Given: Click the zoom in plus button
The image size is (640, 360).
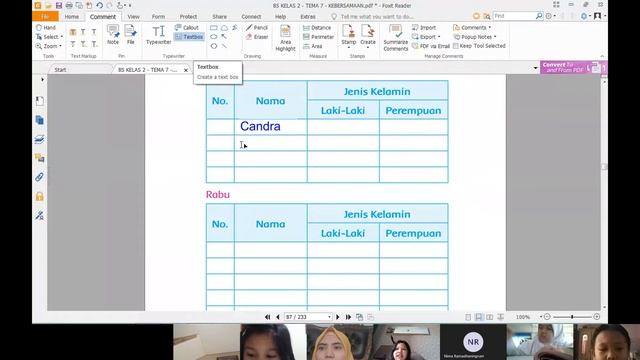Looking at the screenshot, I should 597,317.
